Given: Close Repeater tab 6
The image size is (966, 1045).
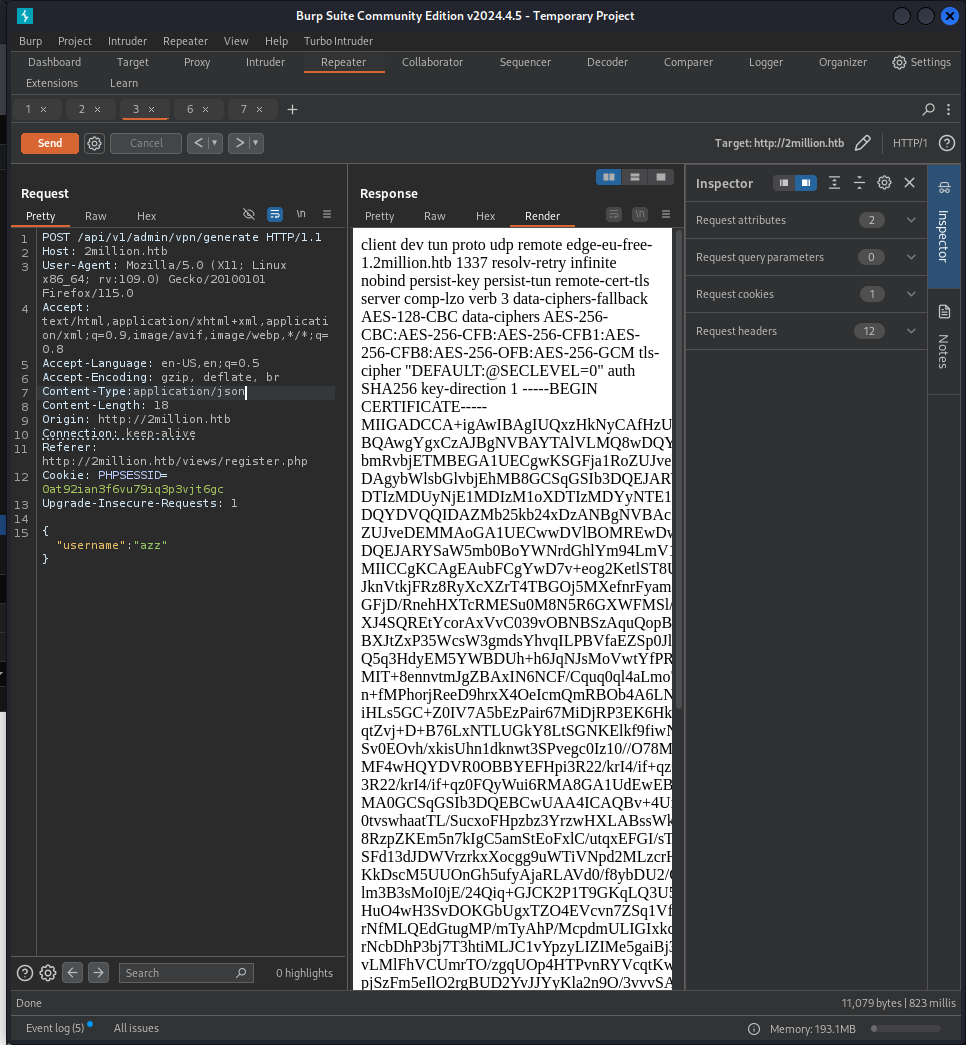Looking at the screenshot, I should coord(205,109).
